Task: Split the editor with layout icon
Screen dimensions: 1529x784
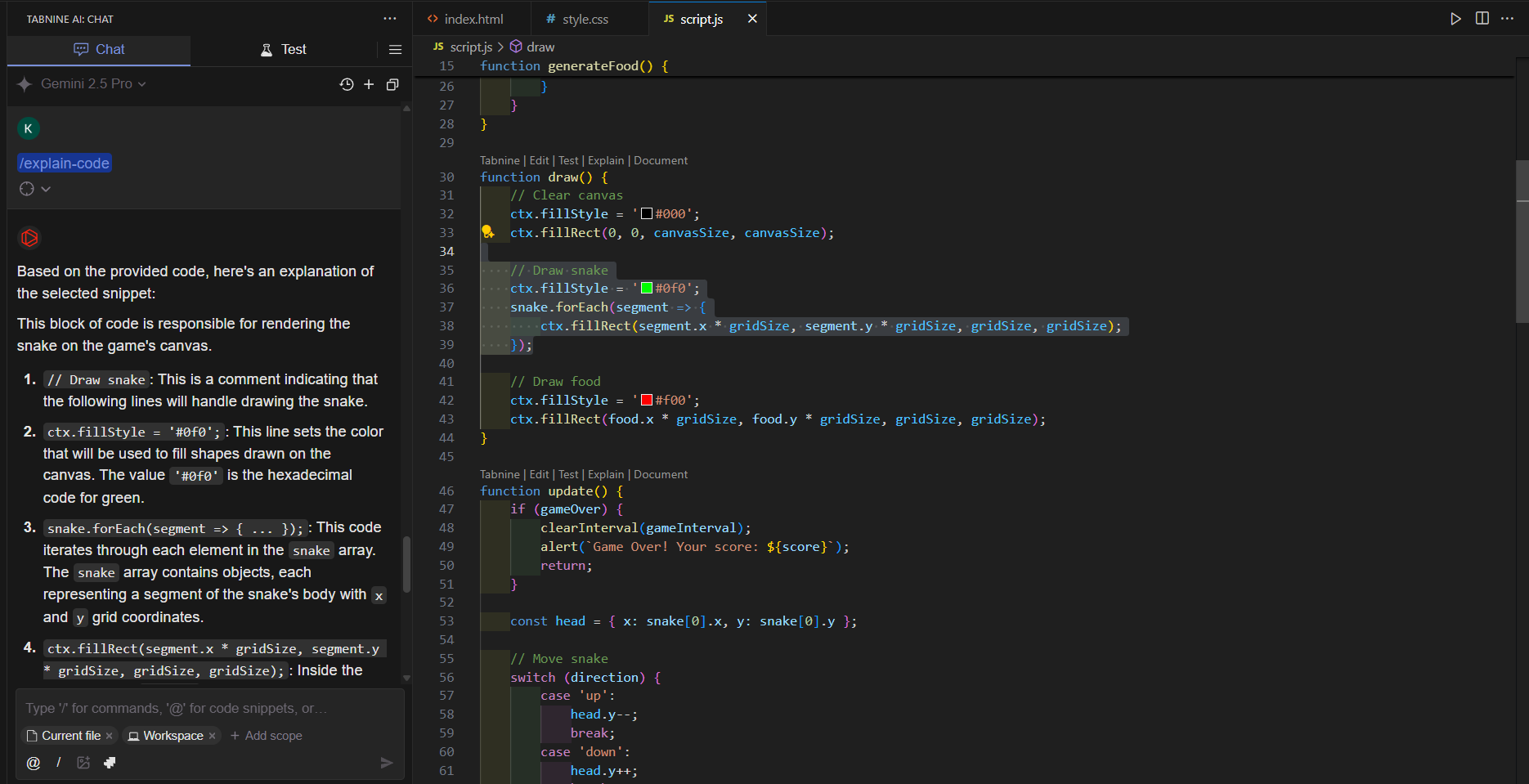Action: [x=1482, y=19]
